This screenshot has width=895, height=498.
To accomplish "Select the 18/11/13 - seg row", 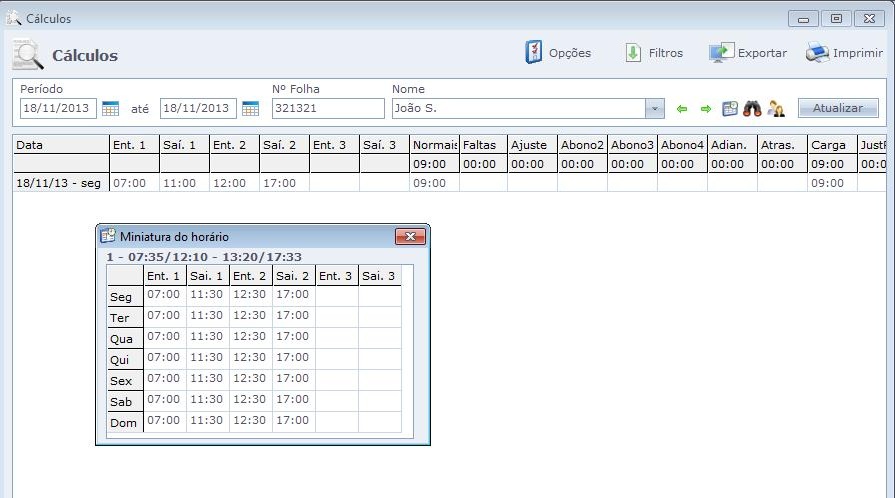I will [60, 184].
